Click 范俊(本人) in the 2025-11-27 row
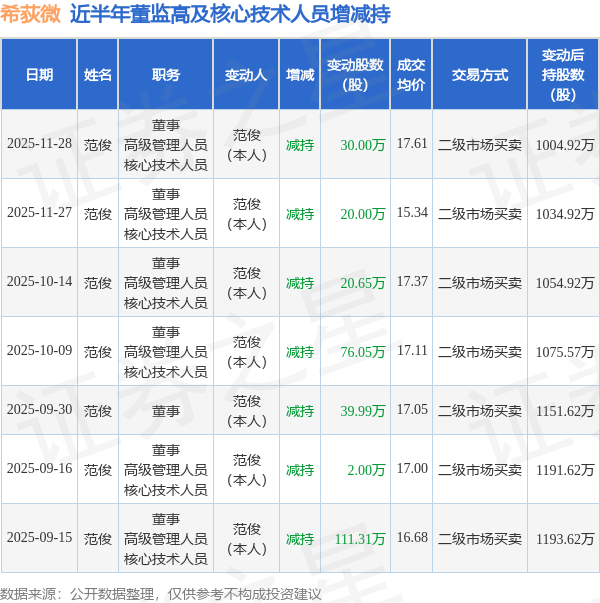Viewport: 600px width, 603px height. tap(247, 214)
